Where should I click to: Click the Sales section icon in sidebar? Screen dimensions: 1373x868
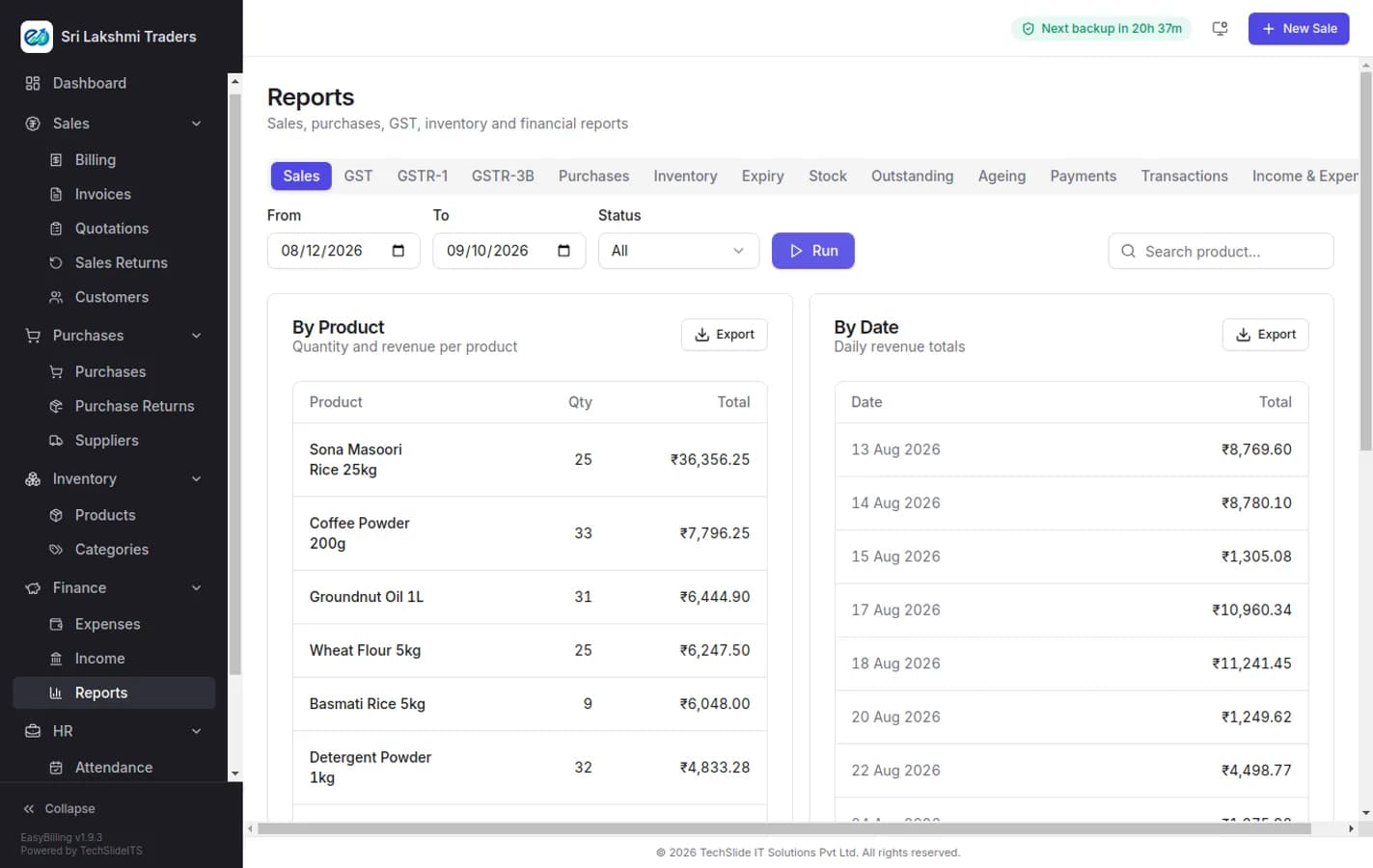pos(33,123)
